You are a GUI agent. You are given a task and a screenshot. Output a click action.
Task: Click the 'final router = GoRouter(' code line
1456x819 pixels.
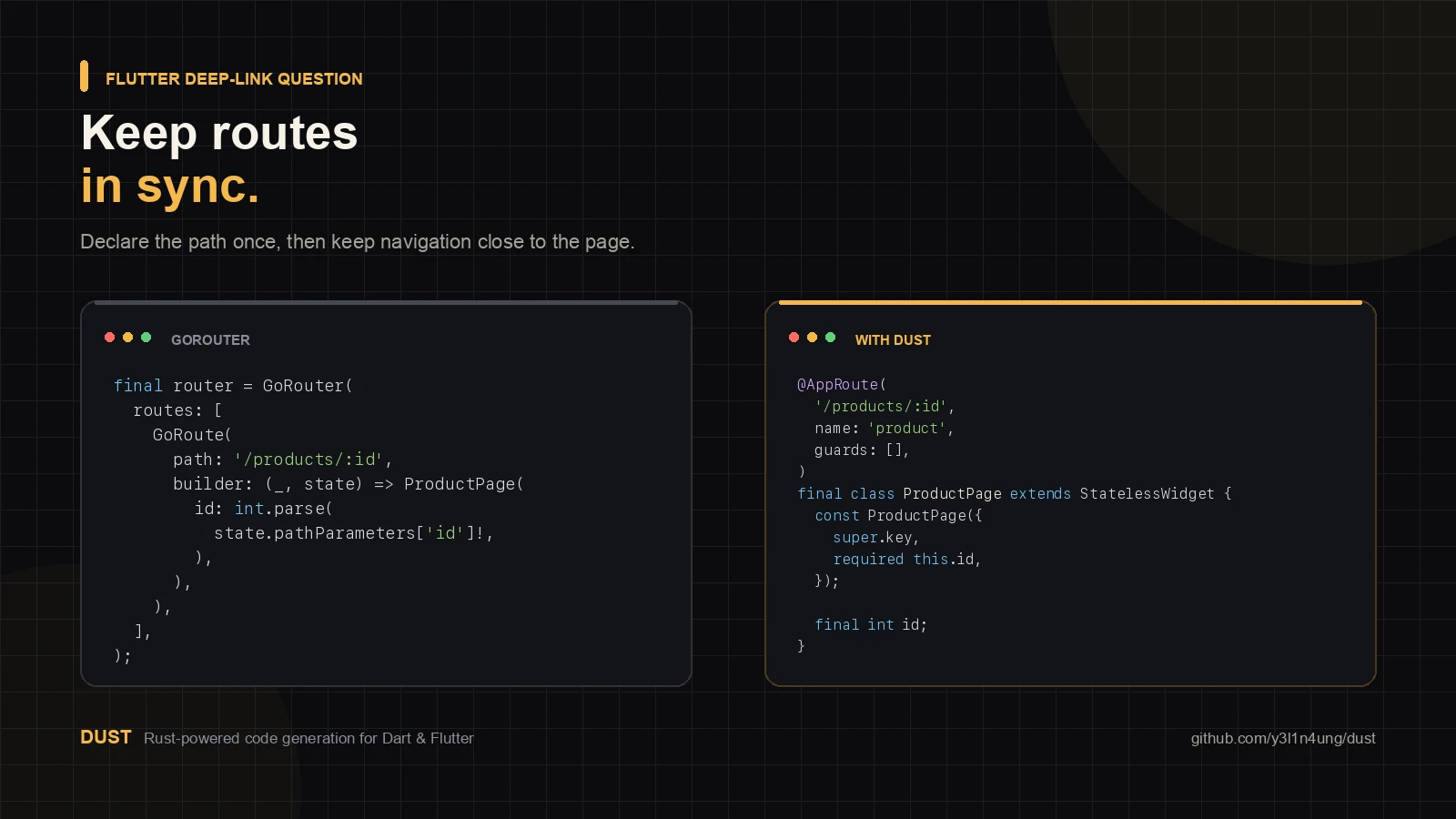(233, 386)
